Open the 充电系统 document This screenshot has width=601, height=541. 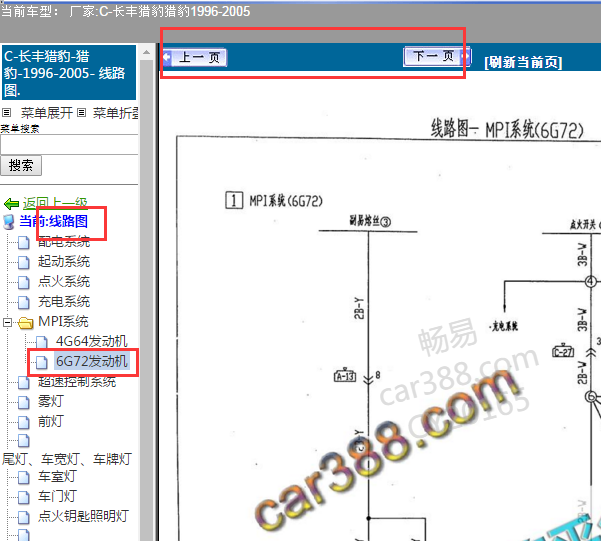(x=64, y=301)
